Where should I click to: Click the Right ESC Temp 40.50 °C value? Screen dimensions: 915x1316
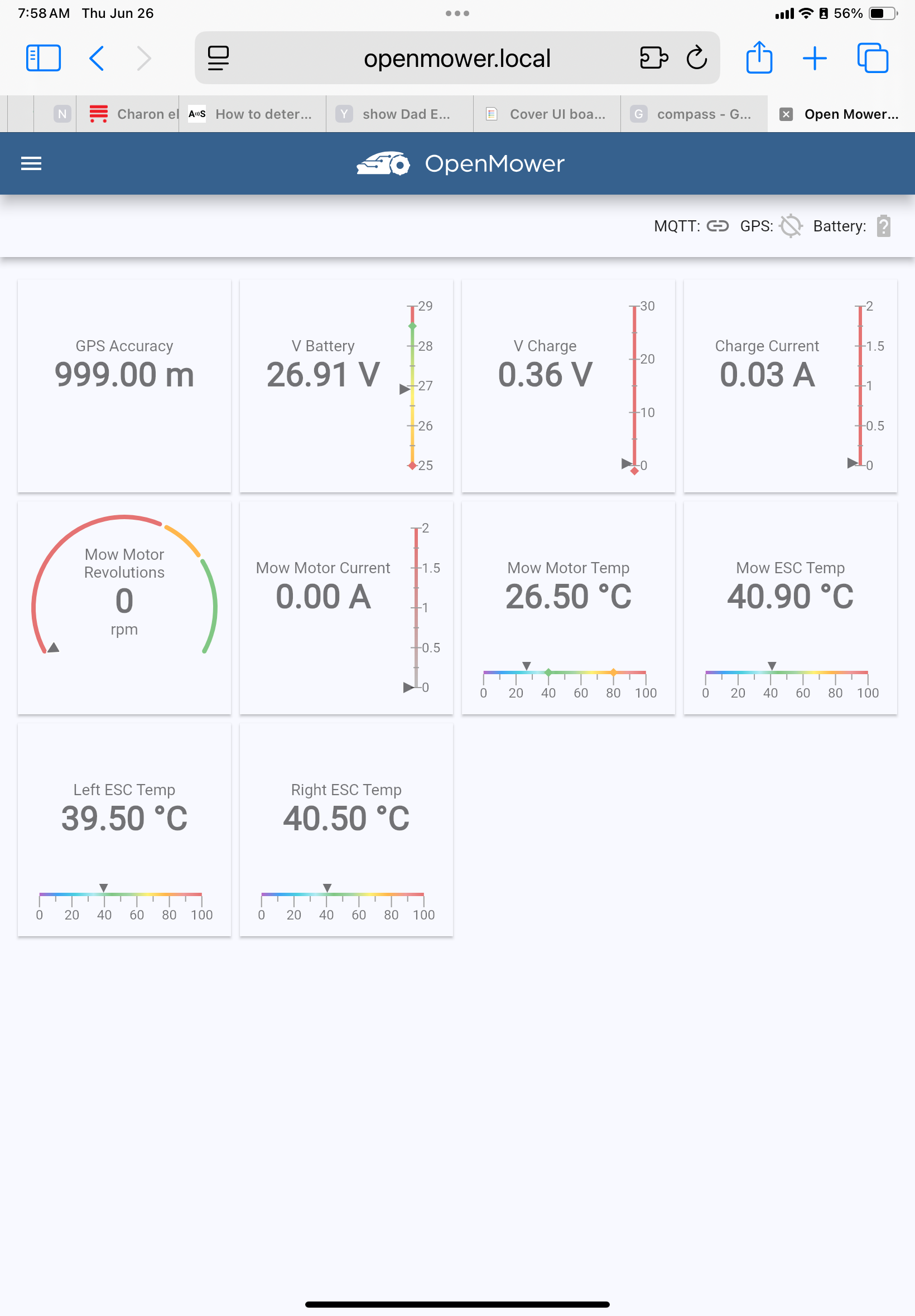click(x=346, y=818)
